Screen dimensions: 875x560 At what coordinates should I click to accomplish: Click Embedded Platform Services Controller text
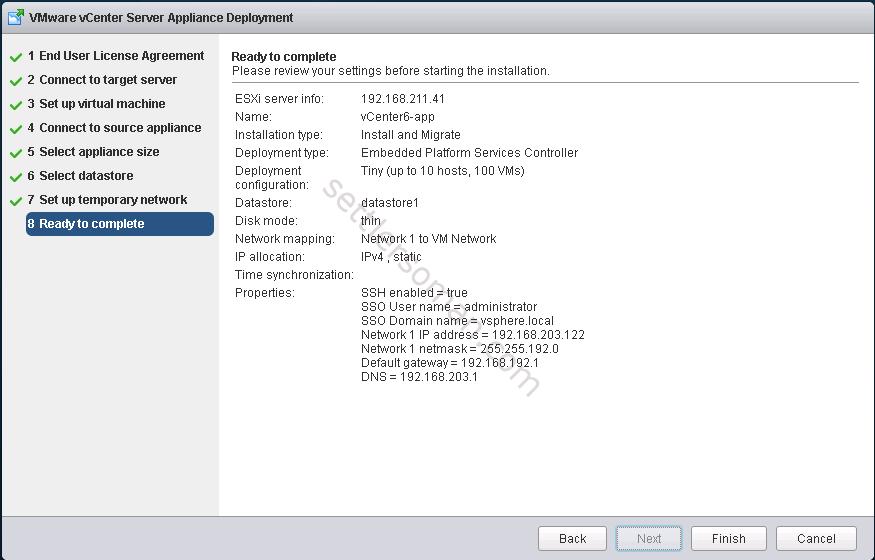tap(469, 152)
